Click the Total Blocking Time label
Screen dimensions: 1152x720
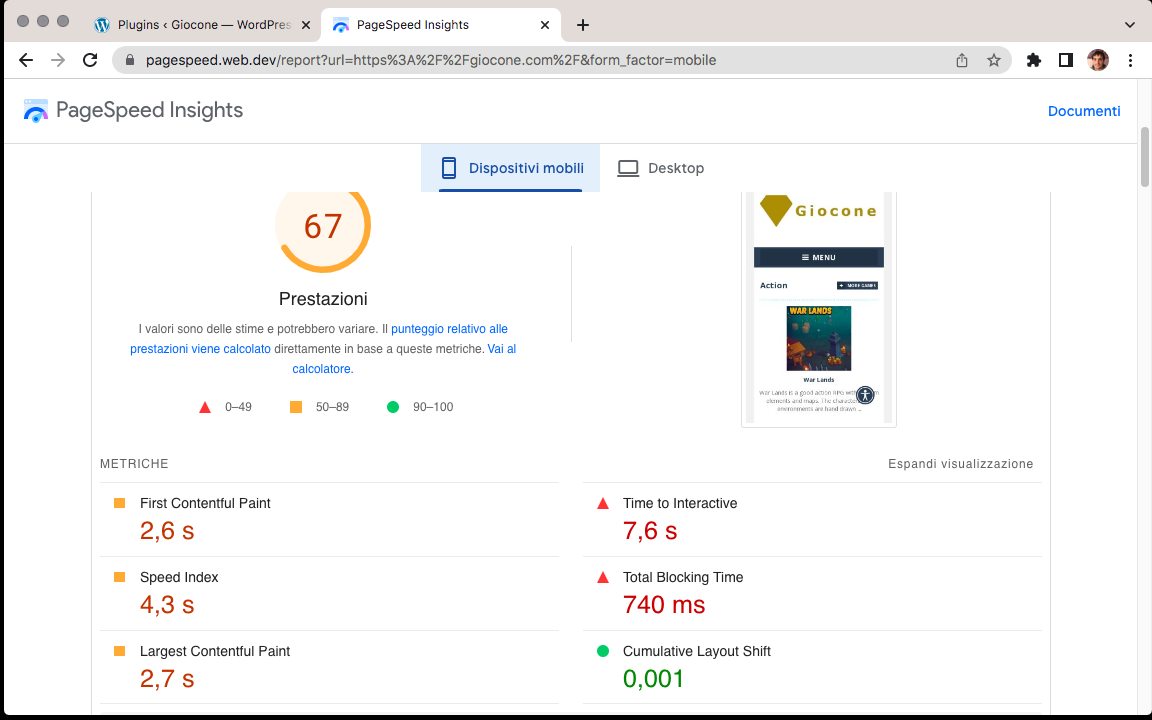point(683,577)
